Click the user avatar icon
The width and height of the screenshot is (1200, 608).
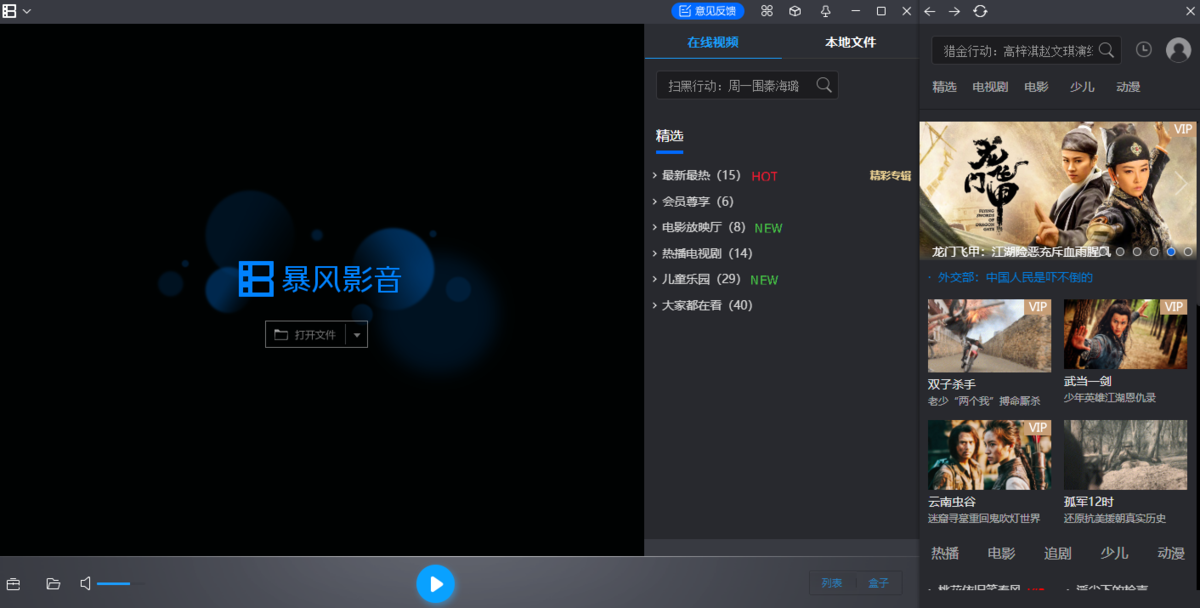1177,49
